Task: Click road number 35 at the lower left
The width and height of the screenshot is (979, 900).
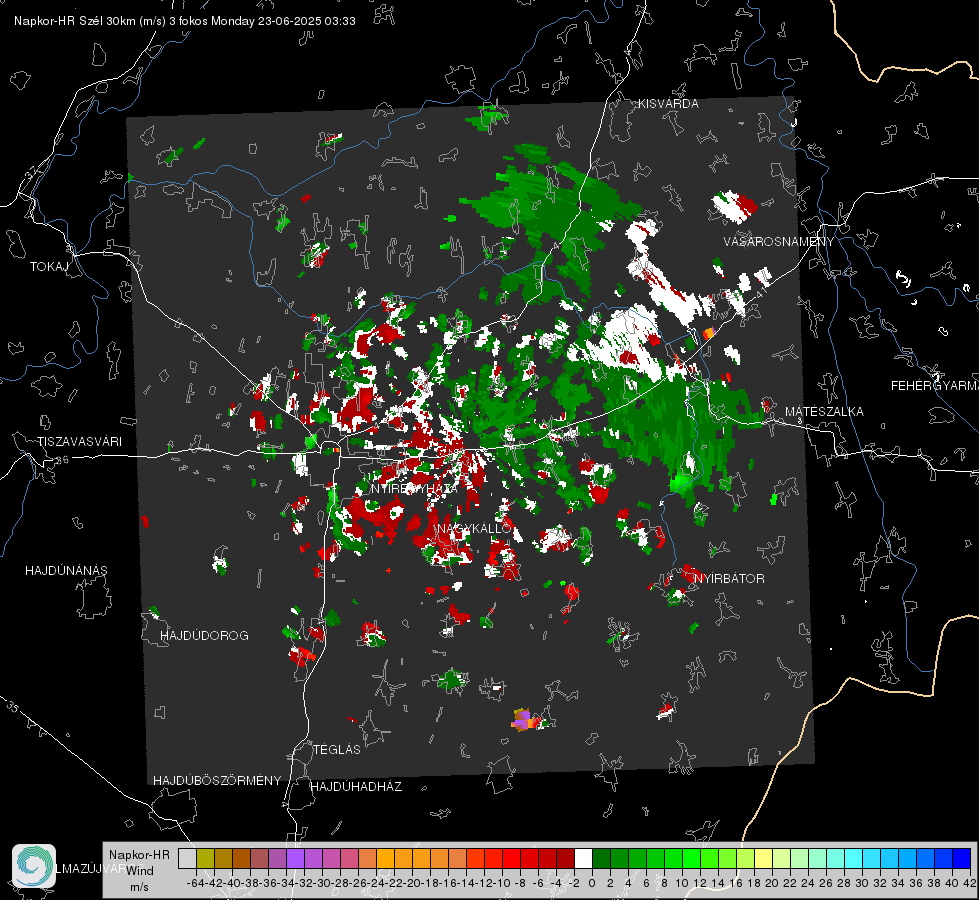Action: point(12,707)
